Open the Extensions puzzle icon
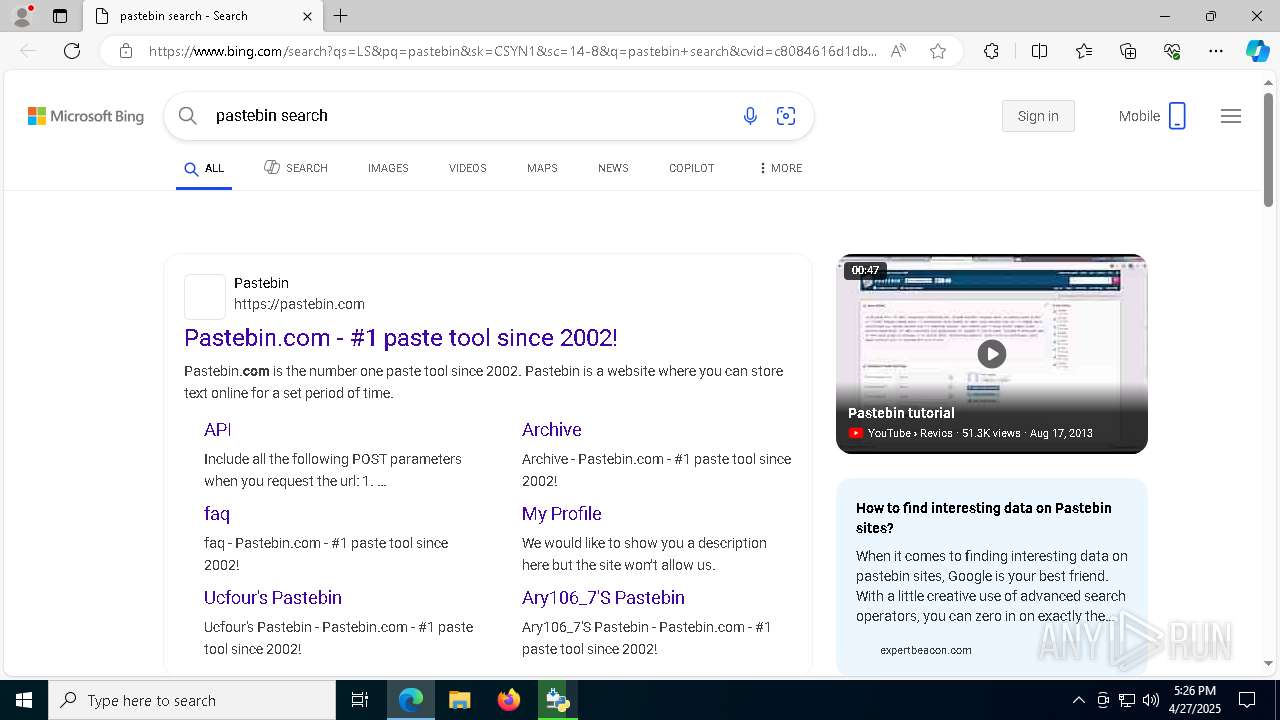This screenshot has height=720, width=1280. coord(991,51)
